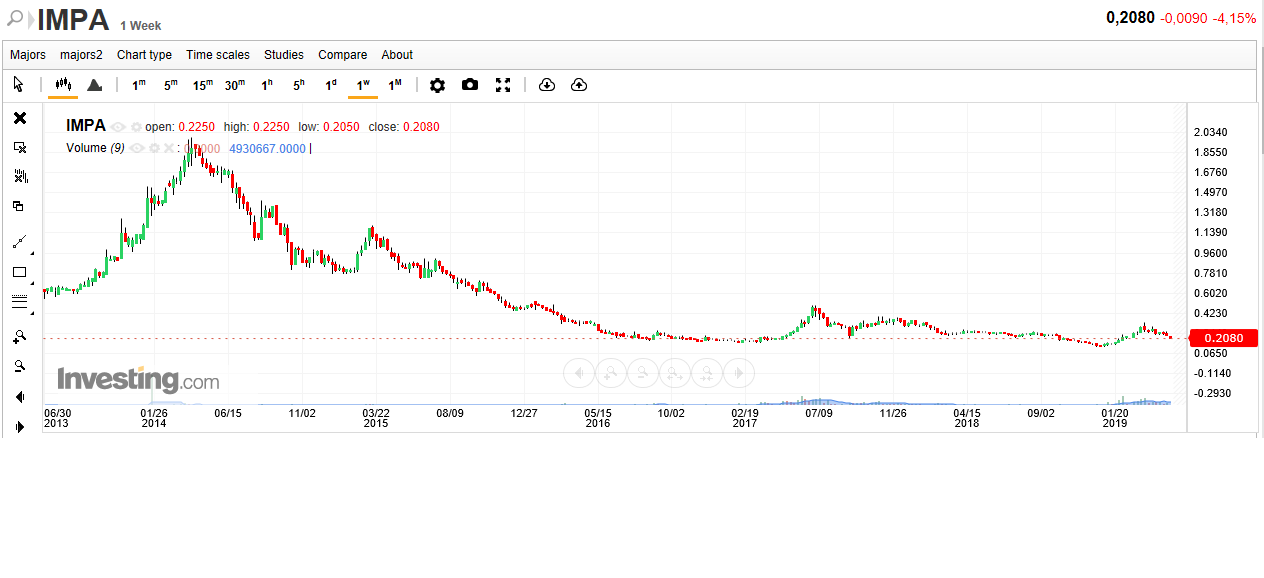The height and width of the screenshot is (578, 1264).
Task: Select the trend line drawing tool
Action: point(19,241)
